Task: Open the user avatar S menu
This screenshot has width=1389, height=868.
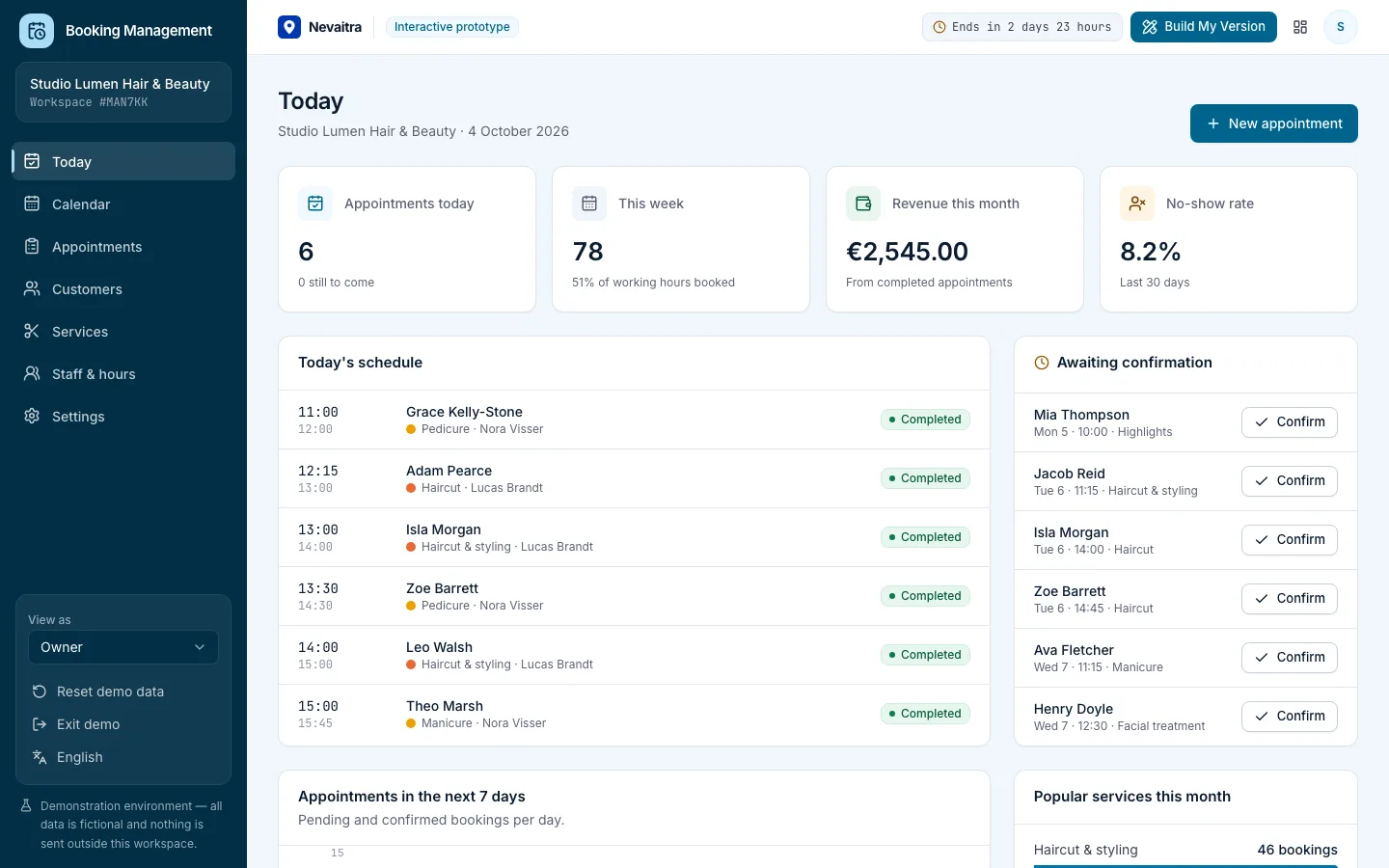Action: coord(1340,27)
